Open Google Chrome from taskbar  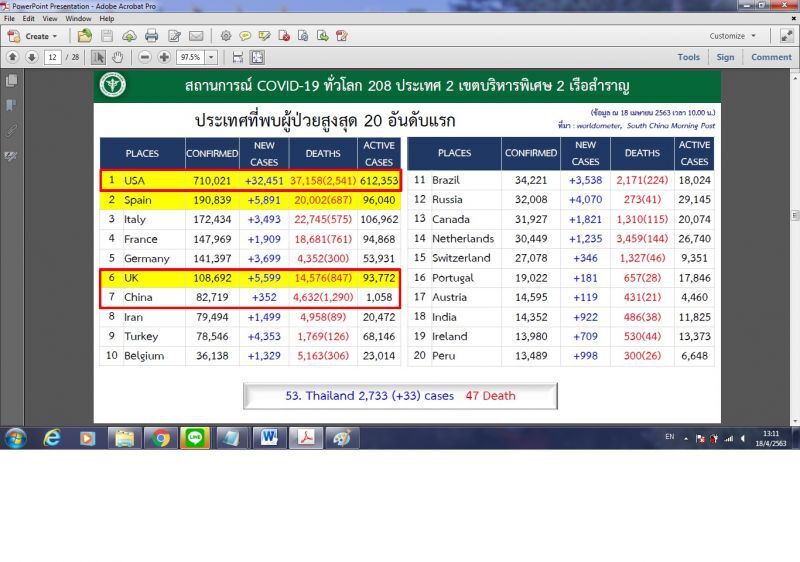click(x=161, y=438)
